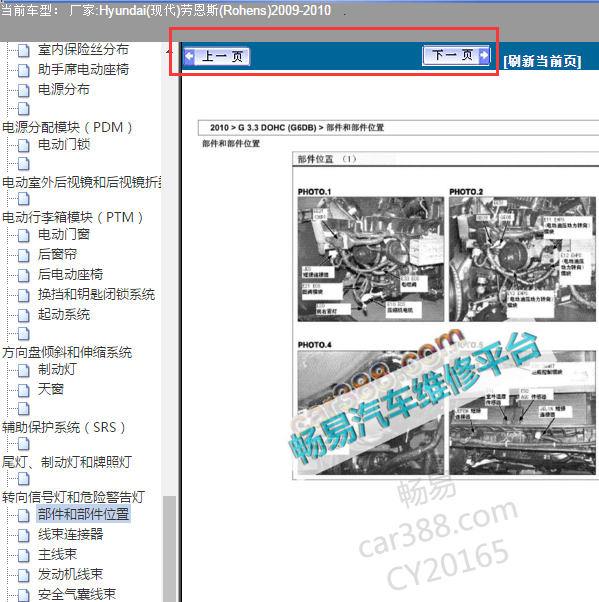Screen dimensions: 599x602
Task: Click page icon above 辅助保护系统（SRS）
Action: point(24,408)
